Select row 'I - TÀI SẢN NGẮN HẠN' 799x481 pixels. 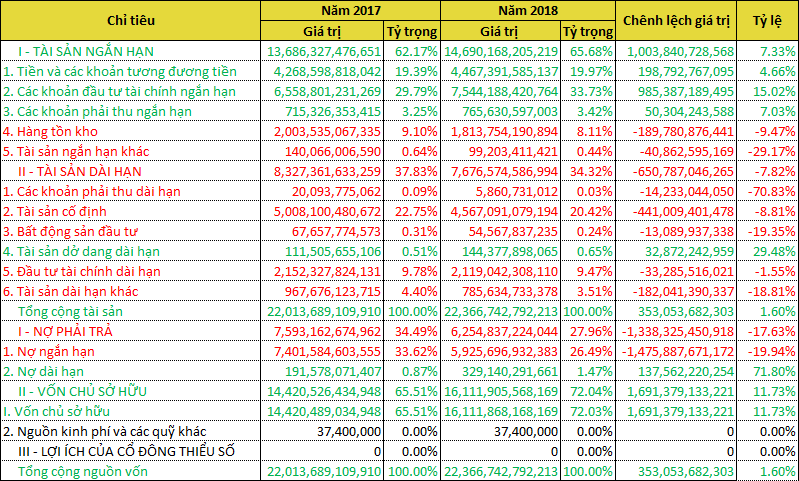(400, 51)
